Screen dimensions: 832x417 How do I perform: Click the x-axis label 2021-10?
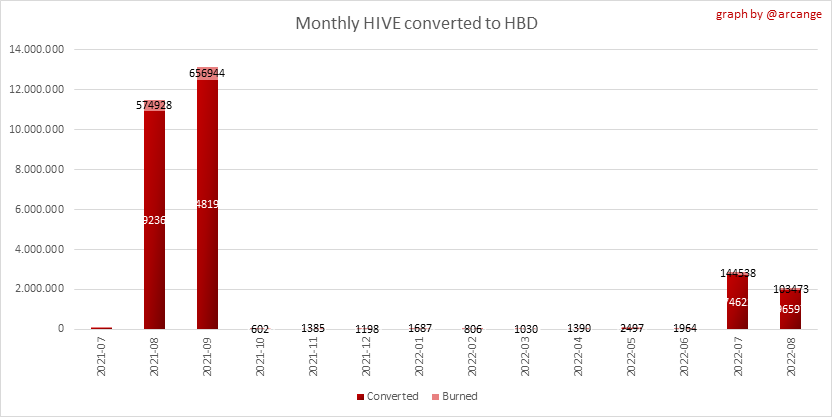pos(261,357)
